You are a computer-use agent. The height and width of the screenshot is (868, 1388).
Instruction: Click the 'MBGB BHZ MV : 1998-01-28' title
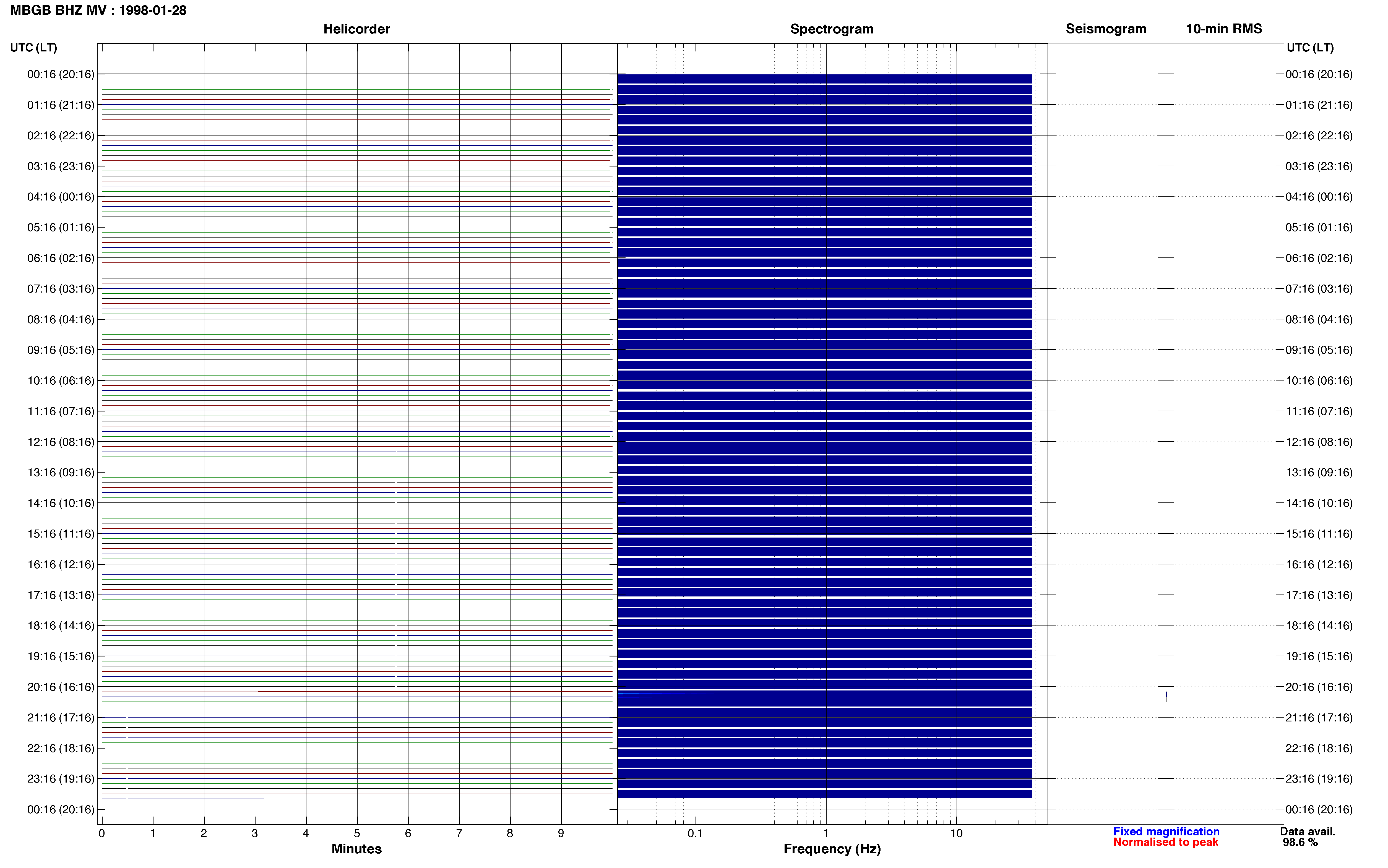98,10
